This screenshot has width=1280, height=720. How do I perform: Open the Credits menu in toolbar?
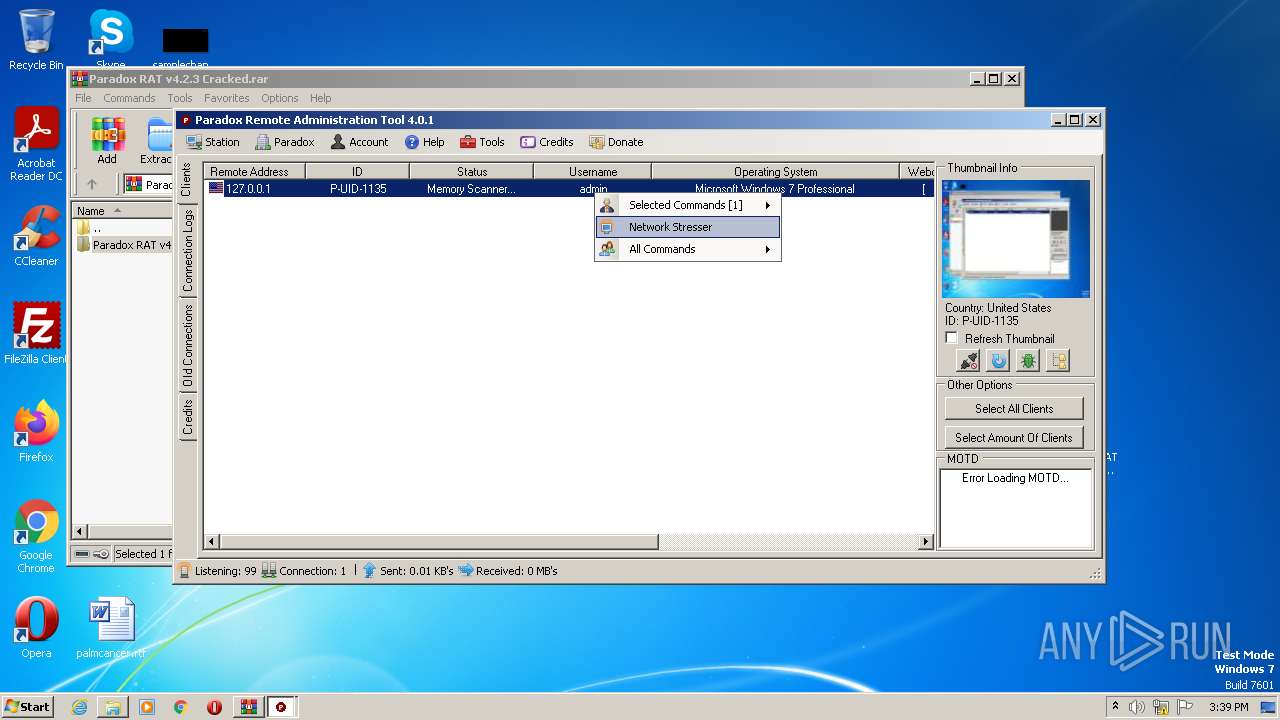point(547,142)
